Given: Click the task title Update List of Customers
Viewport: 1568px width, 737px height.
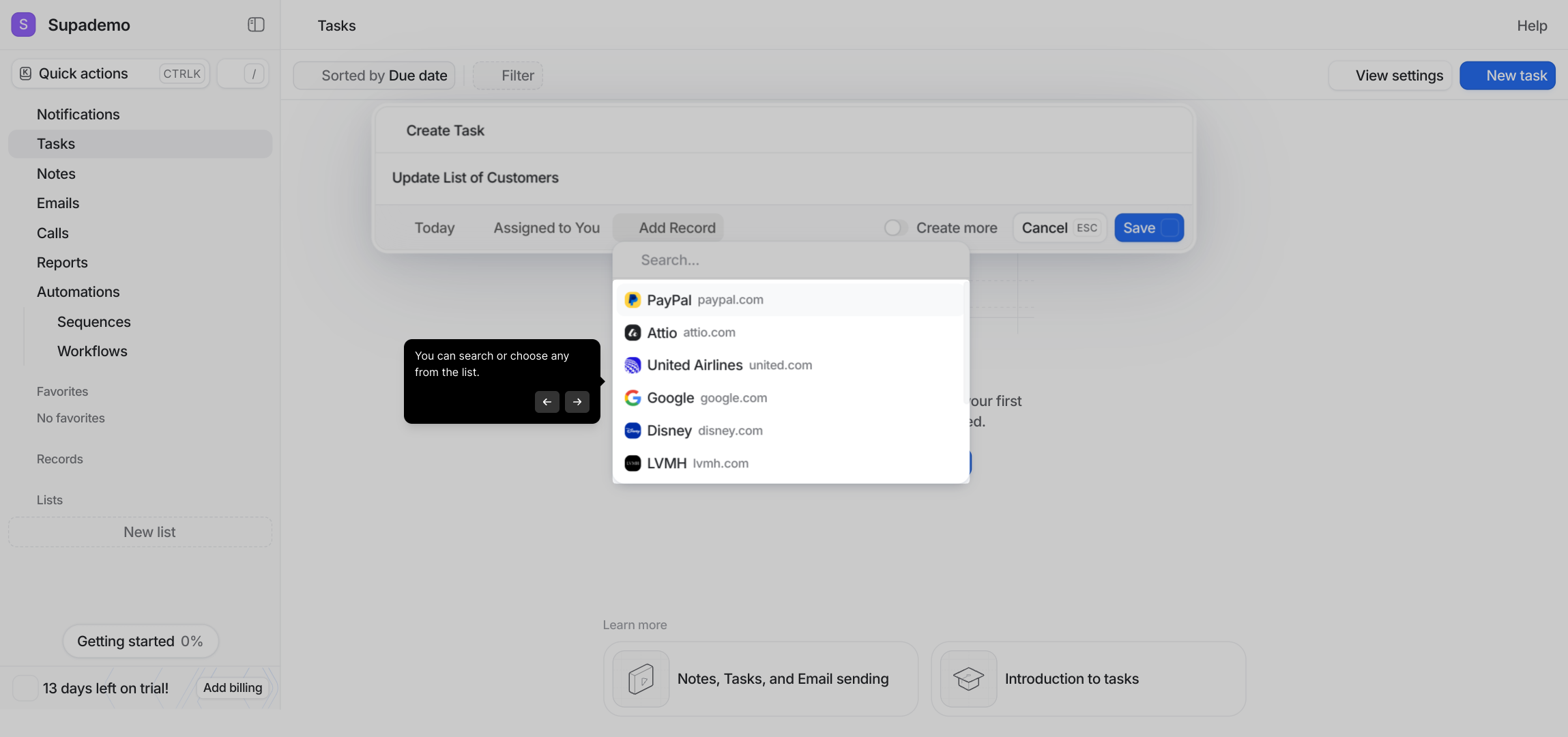Looking at the screenshot, I should pos(475,177).
